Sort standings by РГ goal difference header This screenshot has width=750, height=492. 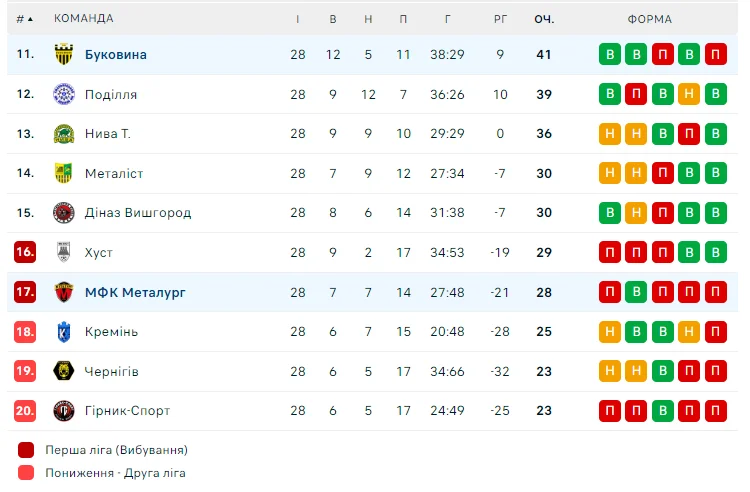pyautogui.click(x=501, y=19)
